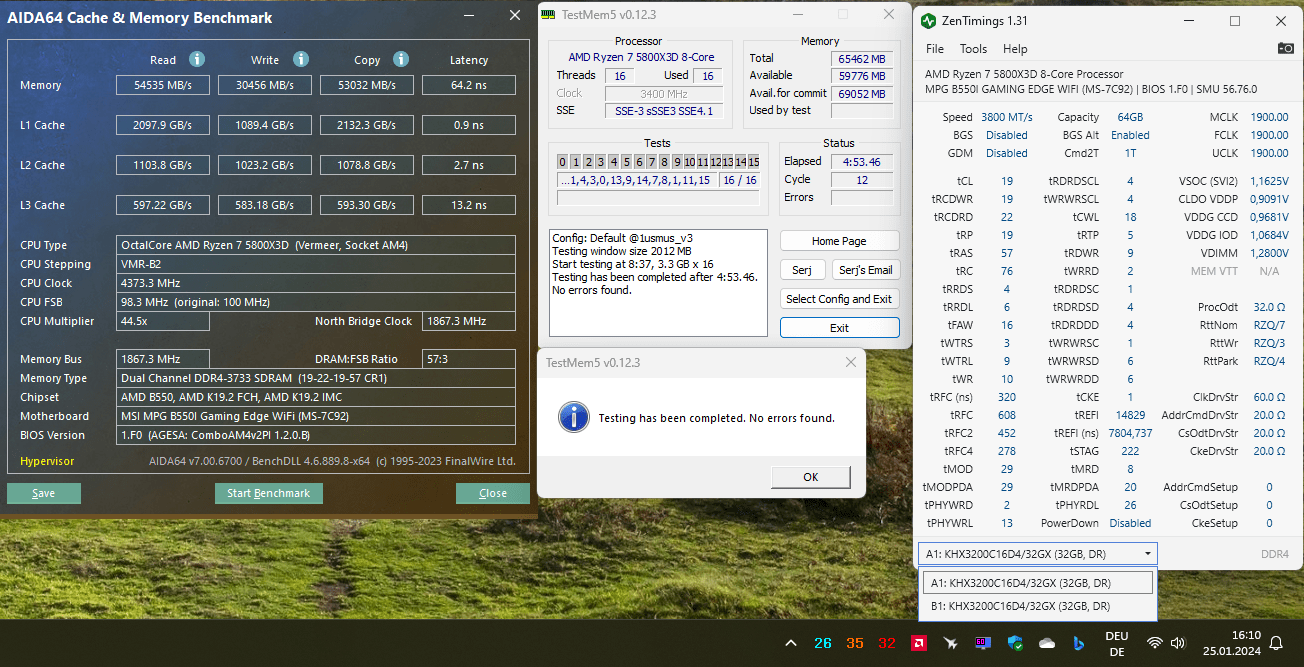Click the Copy info icon in AIDA64
This screenshot has width=1304, height=667.
[401, 59]
